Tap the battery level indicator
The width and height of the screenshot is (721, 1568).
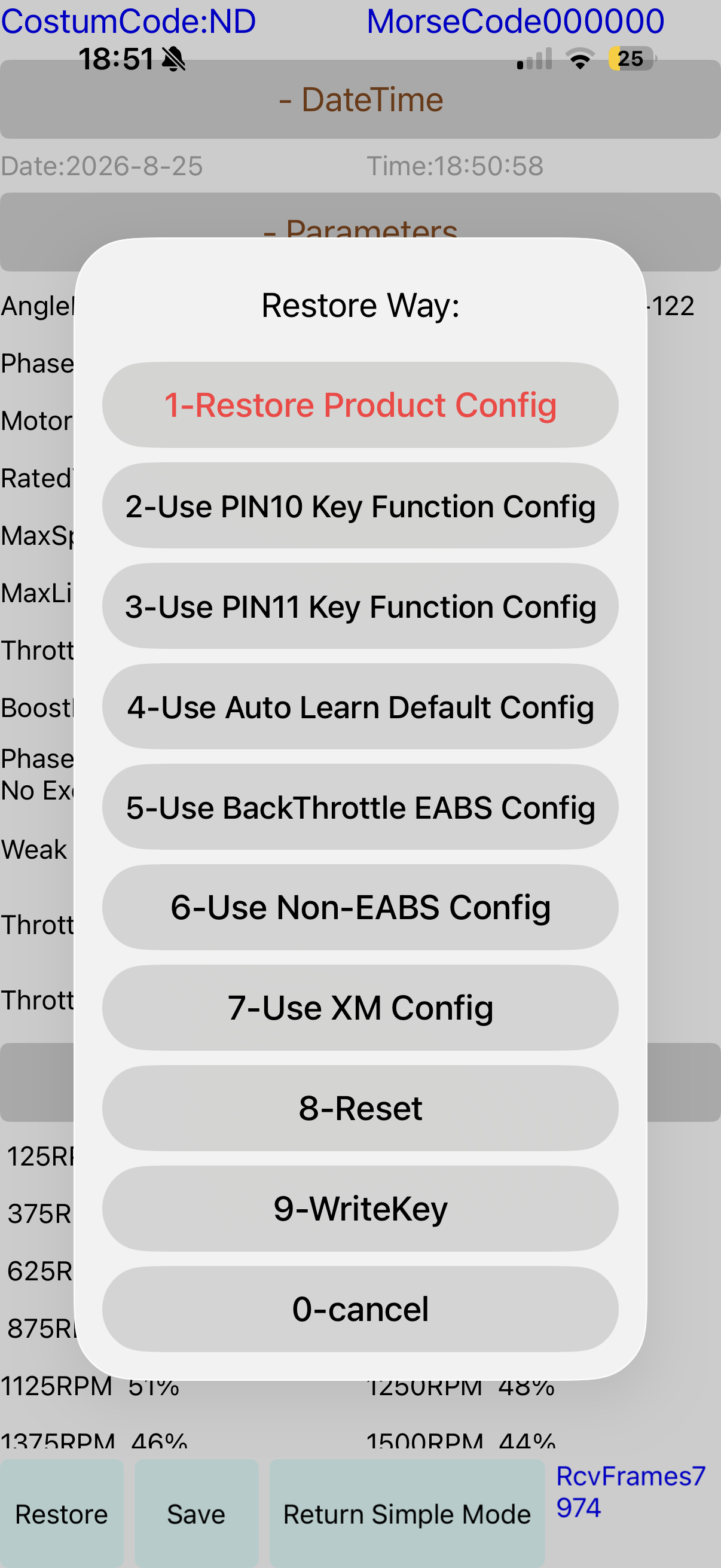click(x=631, y=59)
